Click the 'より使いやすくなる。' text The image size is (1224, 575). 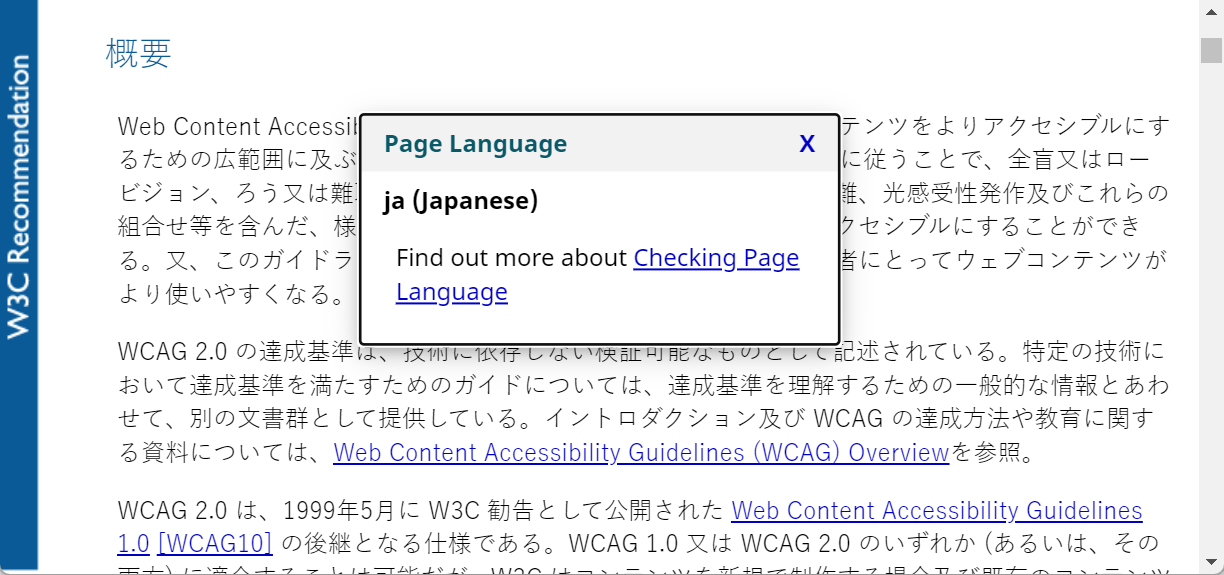pyautogui.click(x=231, y=296)
